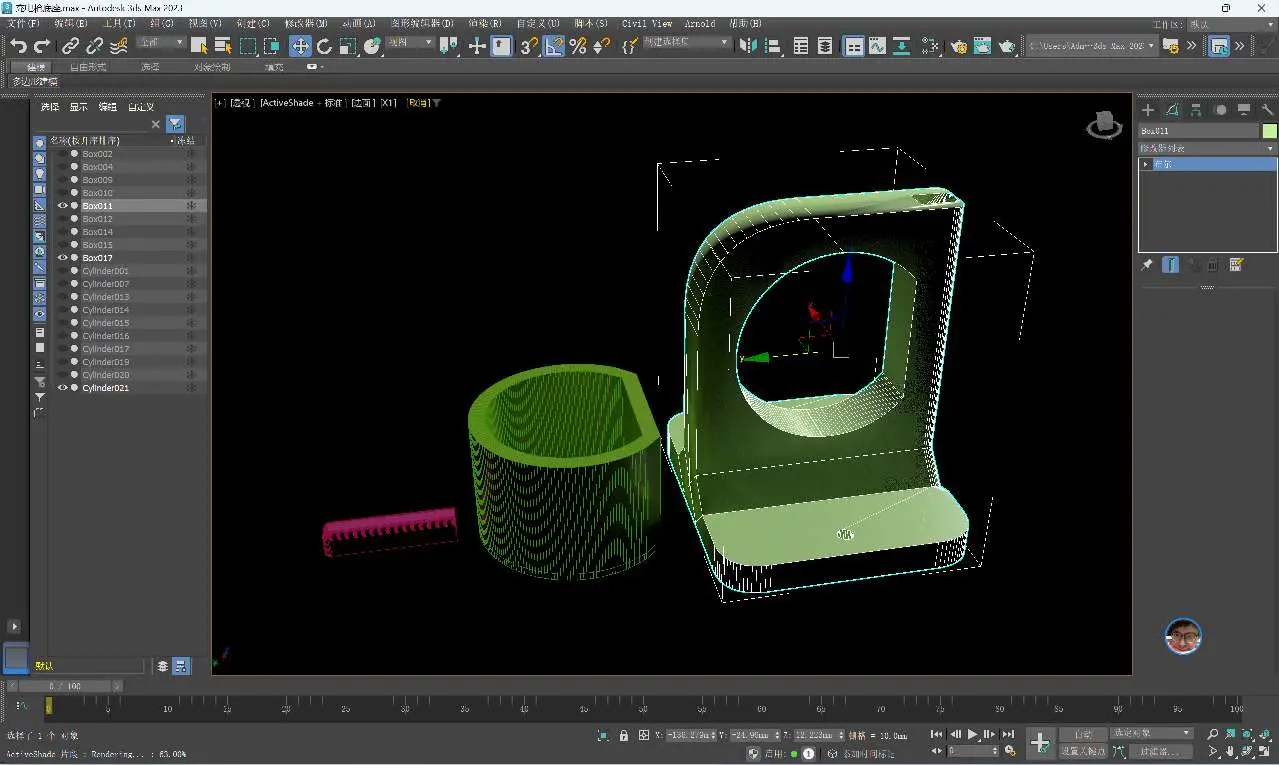Click the time slider frame handle

(66, 686)
